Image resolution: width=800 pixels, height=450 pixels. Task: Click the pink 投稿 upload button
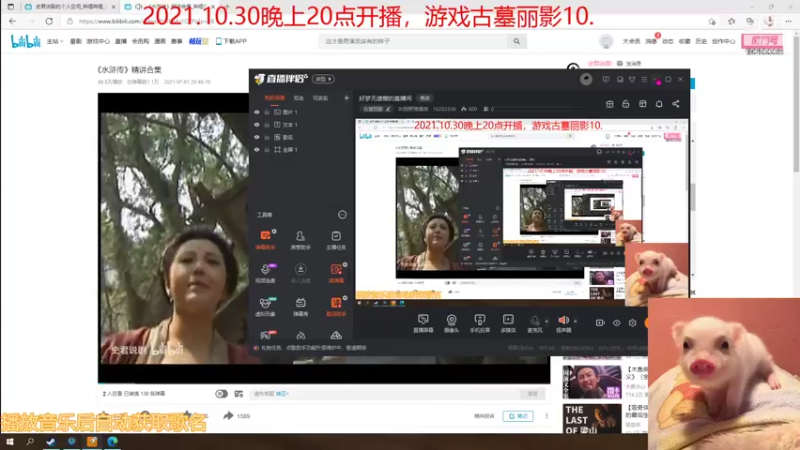pyautogui.click(x=762, y=41)
